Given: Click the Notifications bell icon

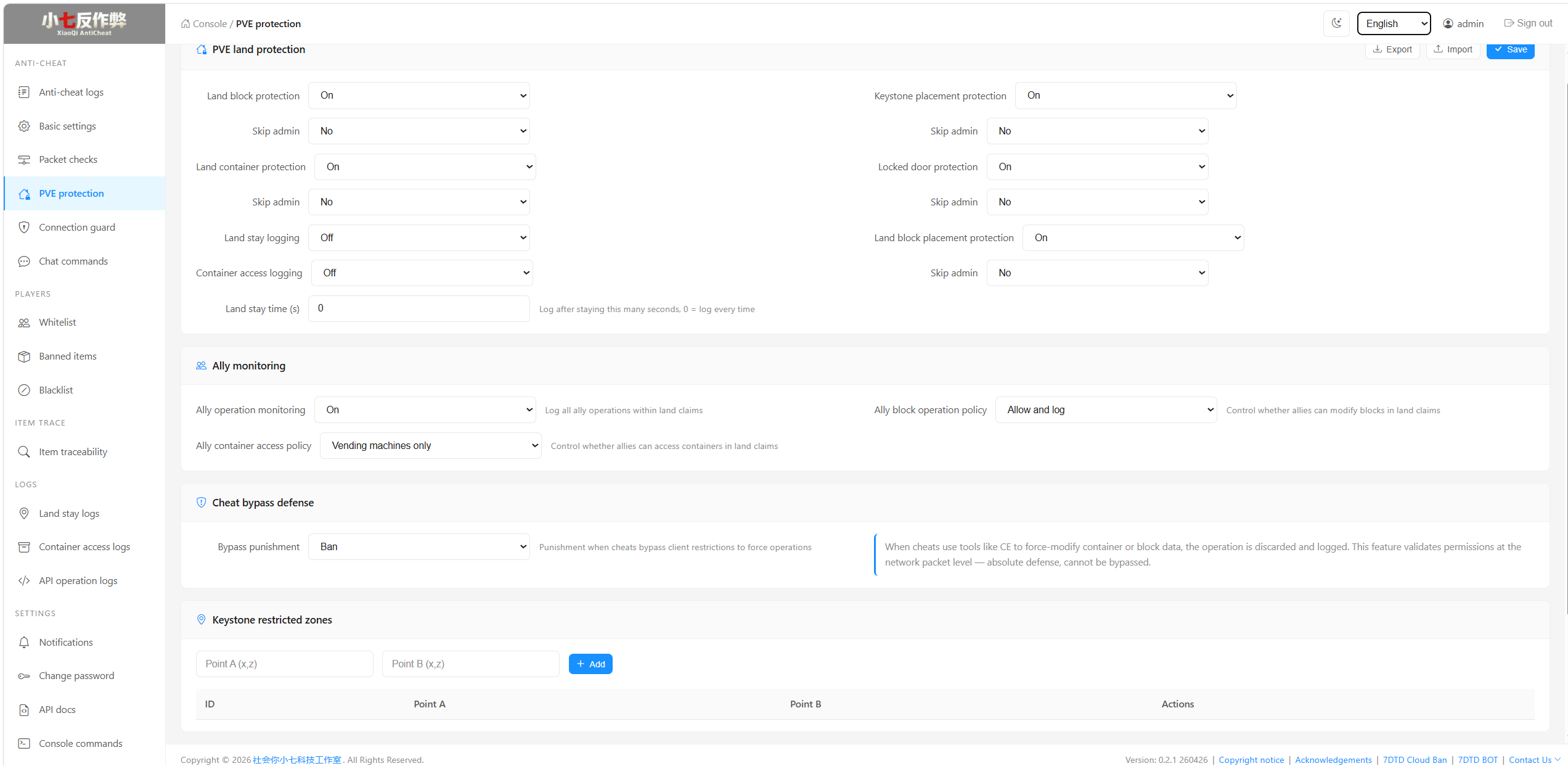Looking at the screenshot, I should point(24,643).
